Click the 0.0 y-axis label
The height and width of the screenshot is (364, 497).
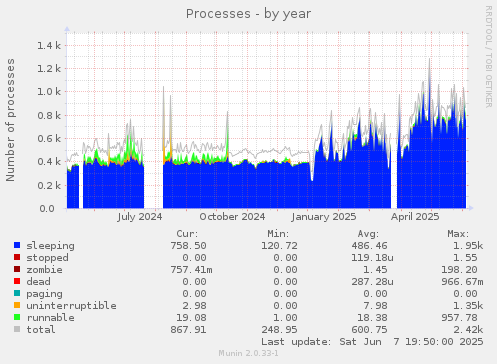click(x=47, y=209)
